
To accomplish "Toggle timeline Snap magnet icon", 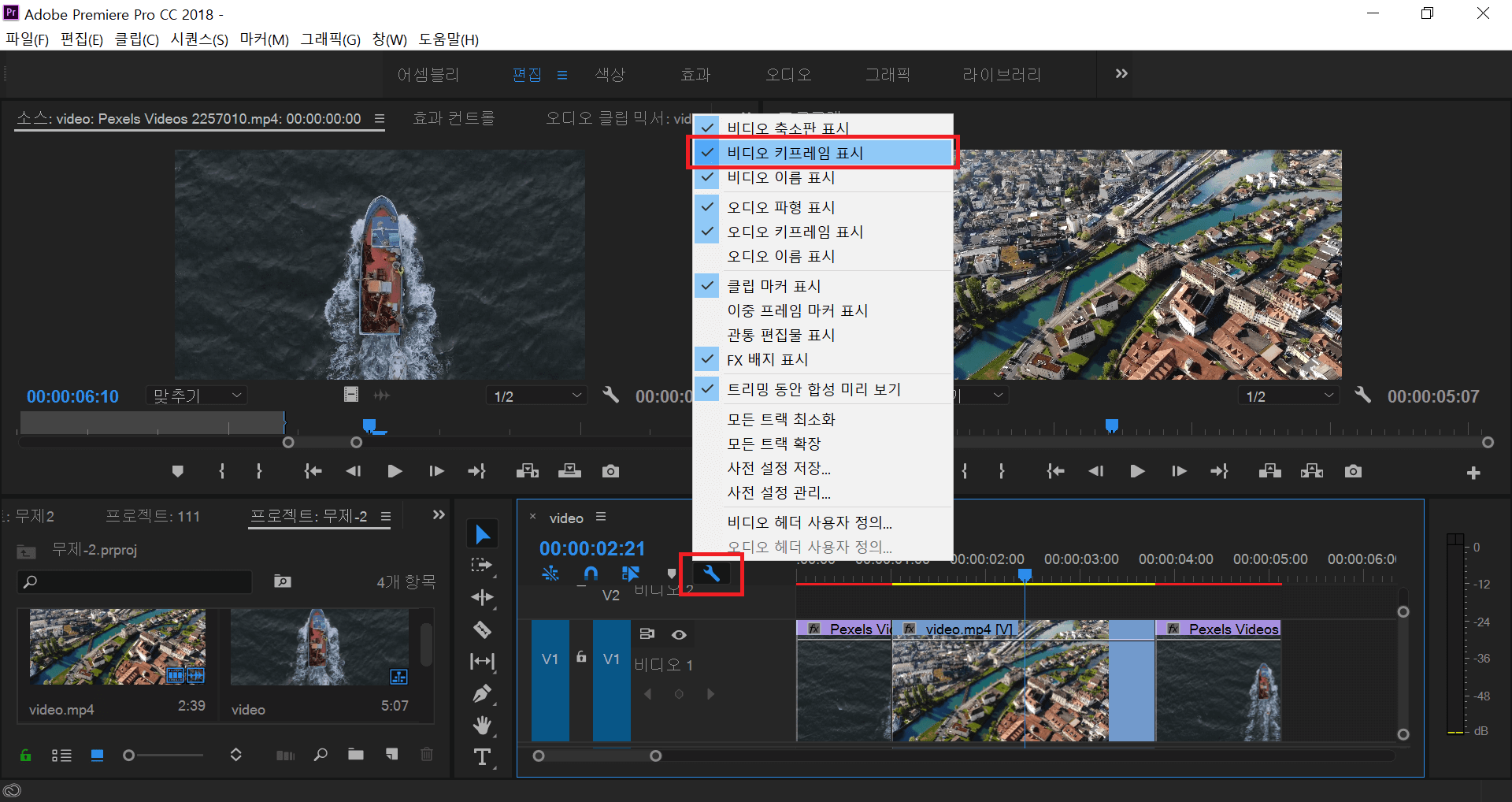I will click(x=591, y=574).
